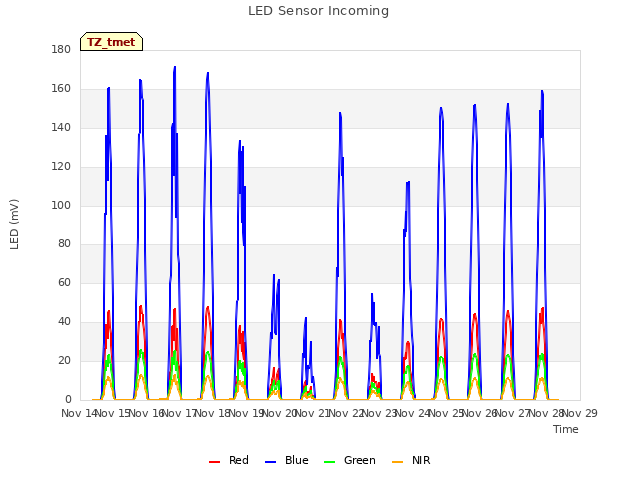Image resolution: width=640 pixels, height=480 pixels.
Task: Click the blue legend color marker
Action: tap(271, 462)
